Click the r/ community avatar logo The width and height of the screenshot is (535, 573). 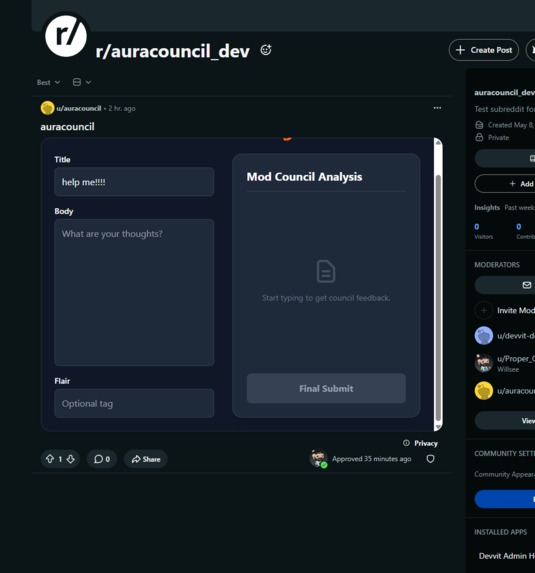tap(66, 35)
